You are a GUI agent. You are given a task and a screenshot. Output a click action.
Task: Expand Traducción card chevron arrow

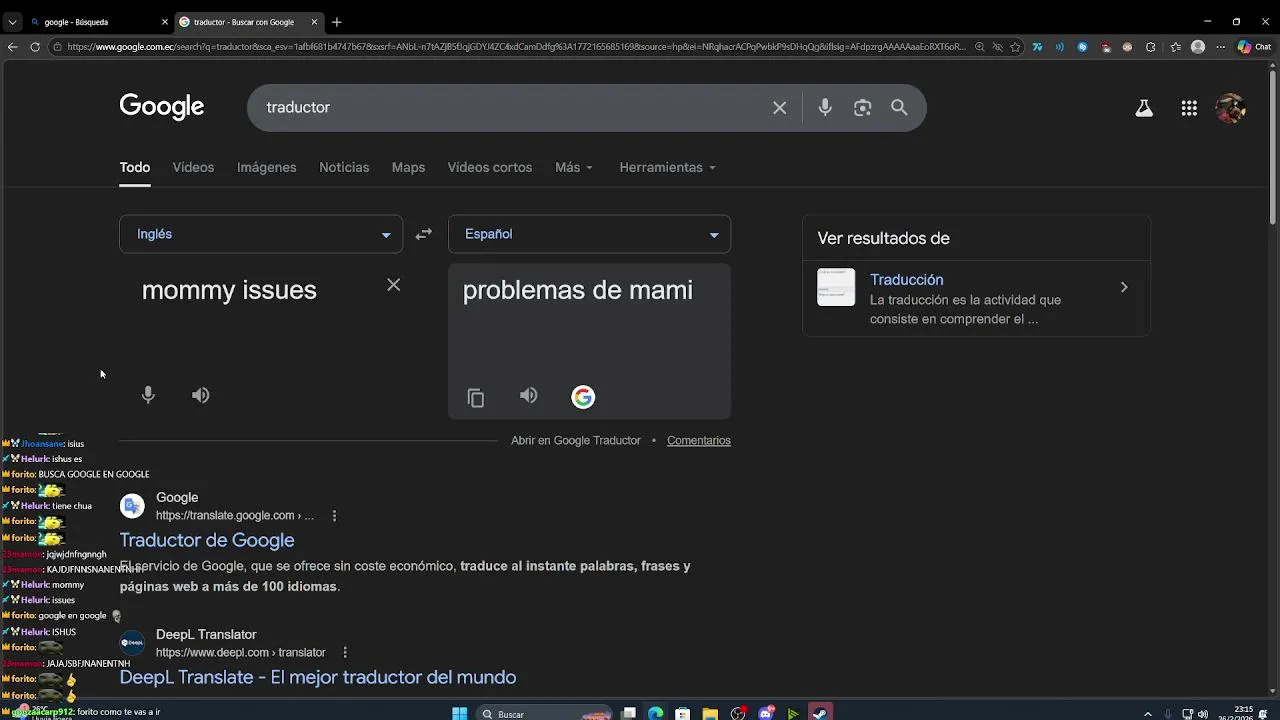click(x=1124, y=288)
